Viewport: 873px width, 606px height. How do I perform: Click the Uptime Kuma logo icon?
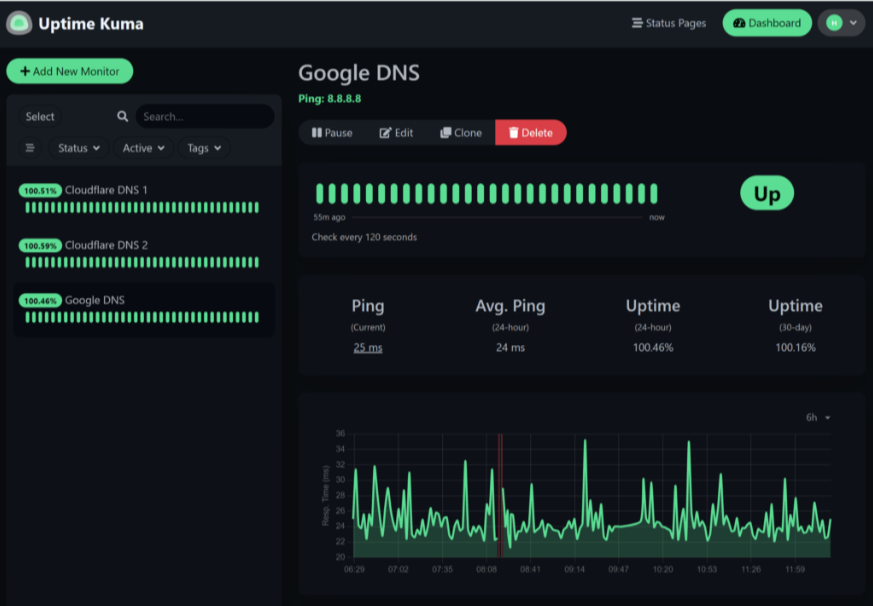[x=17, y=22]
